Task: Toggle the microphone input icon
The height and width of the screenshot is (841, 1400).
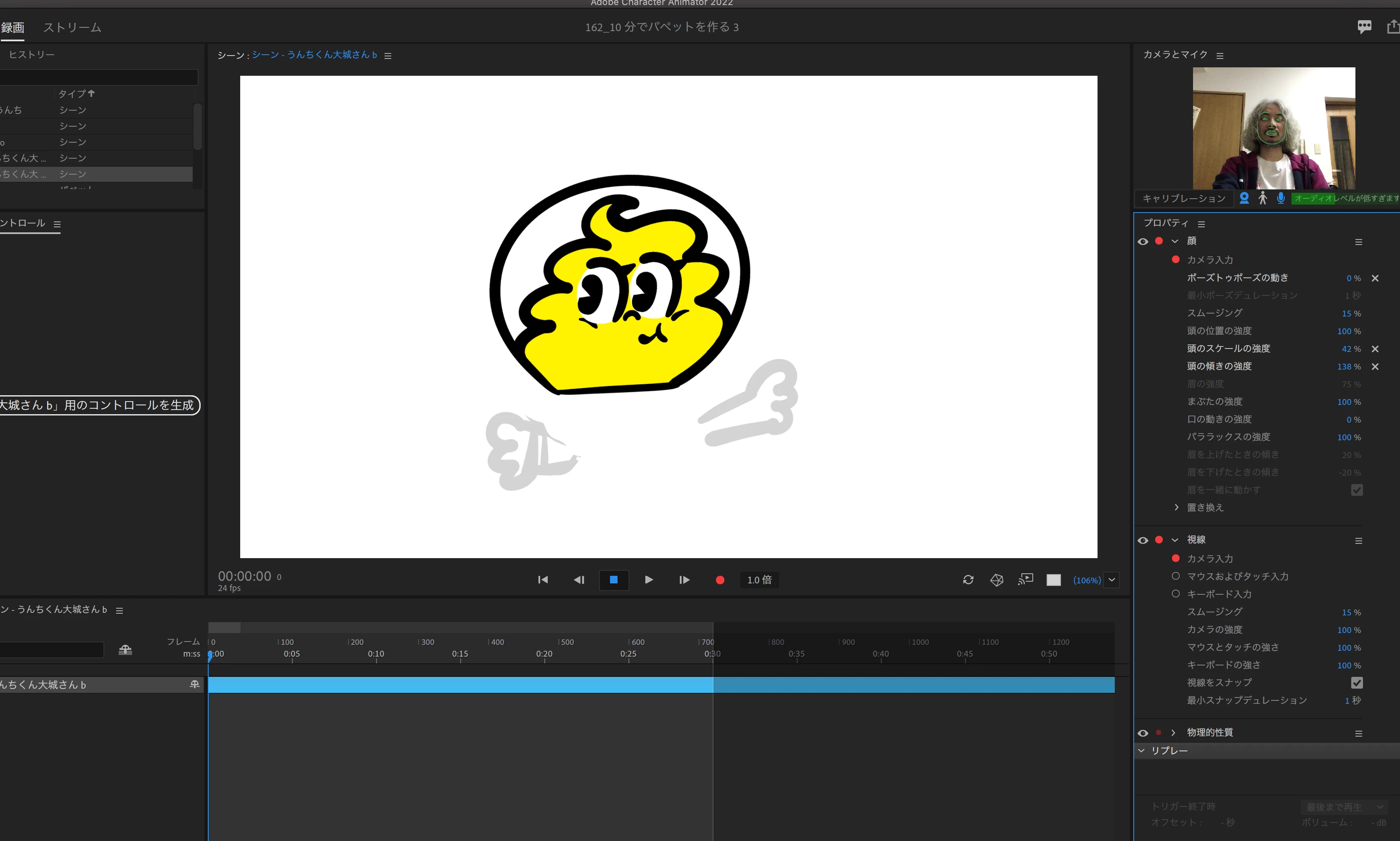Action: click(1281, 198)
